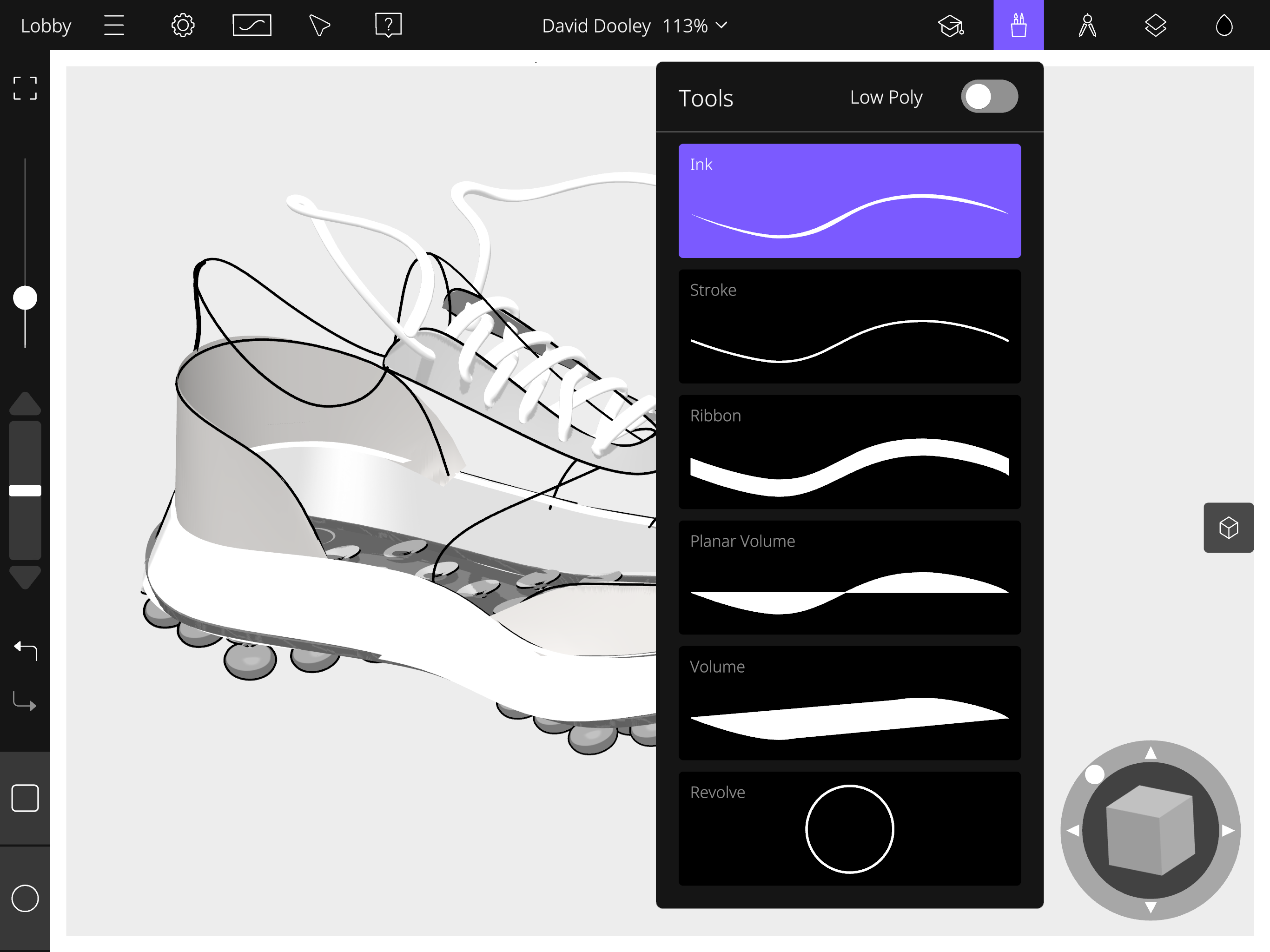Image resolution: width=1270 pixels, height=952 pixels.
Task: Toggle the Low Poly switch
Action: pyautogui.click(x=989, y=97)
